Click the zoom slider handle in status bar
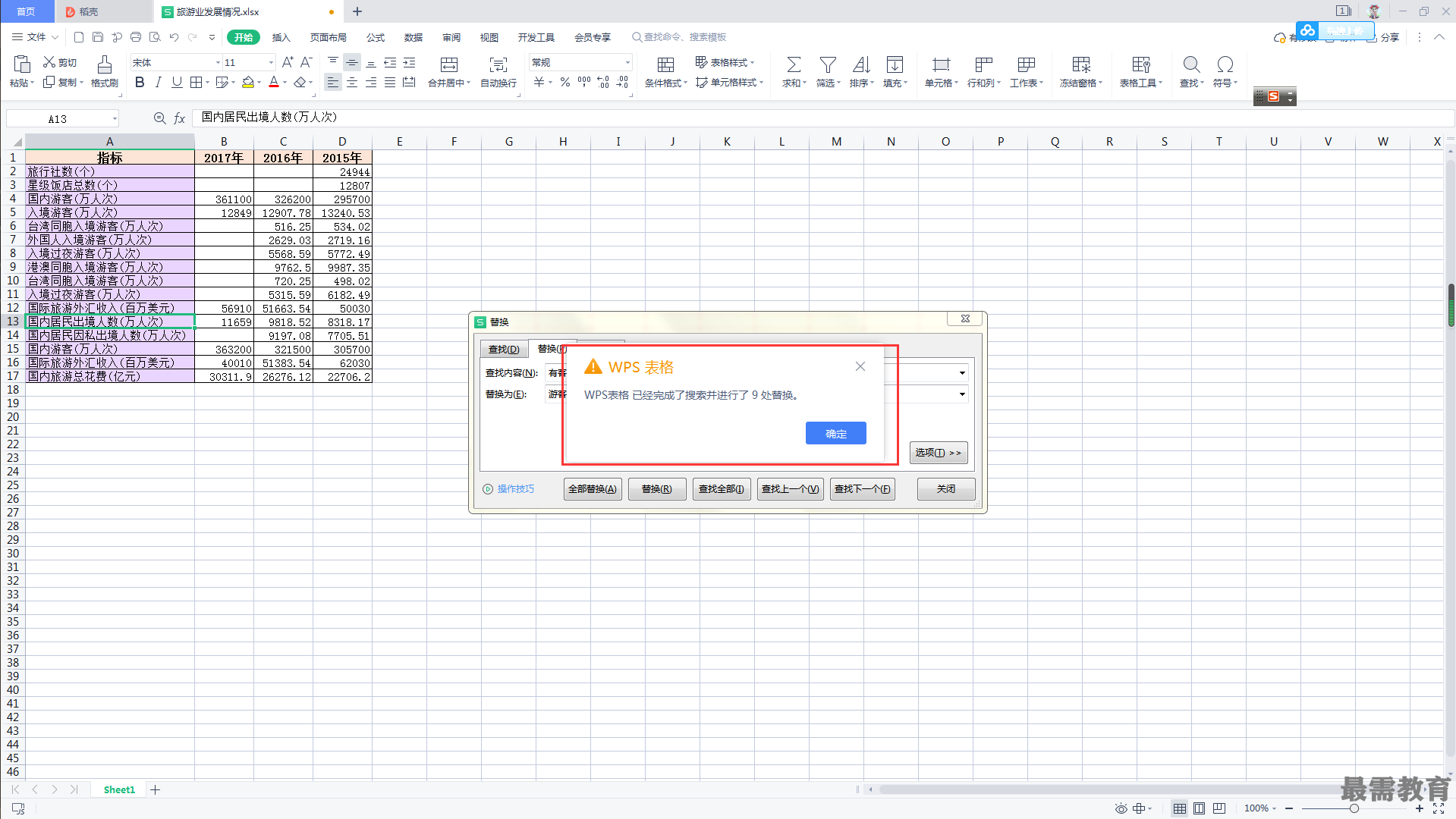The image size is (1456, 819). [x=1354, y=808]
